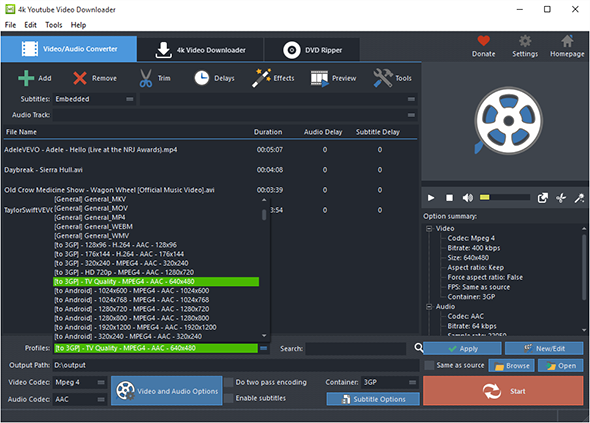The image size is (590, 423).
Task: Toggle Enable subtitles checkbox
Action: pos(228,398)
